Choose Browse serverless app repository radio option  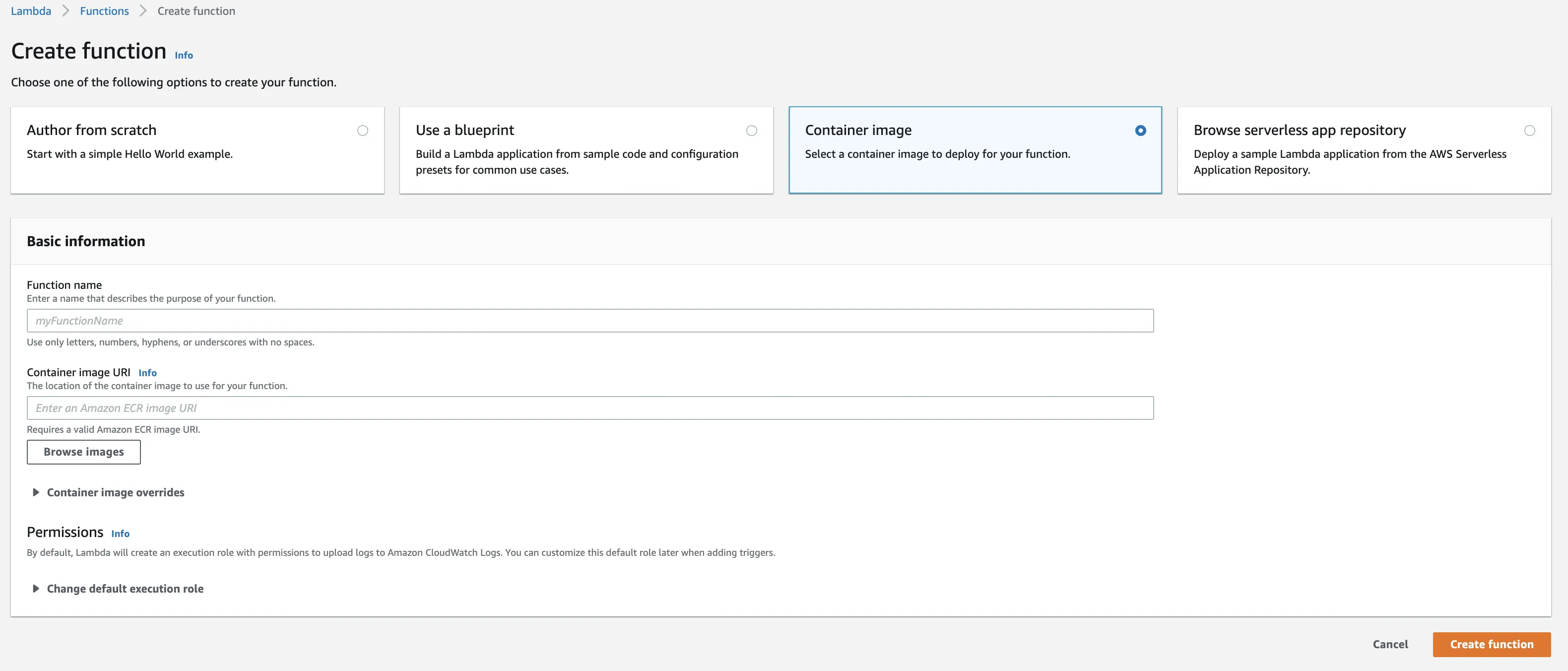pos(1530,131)
